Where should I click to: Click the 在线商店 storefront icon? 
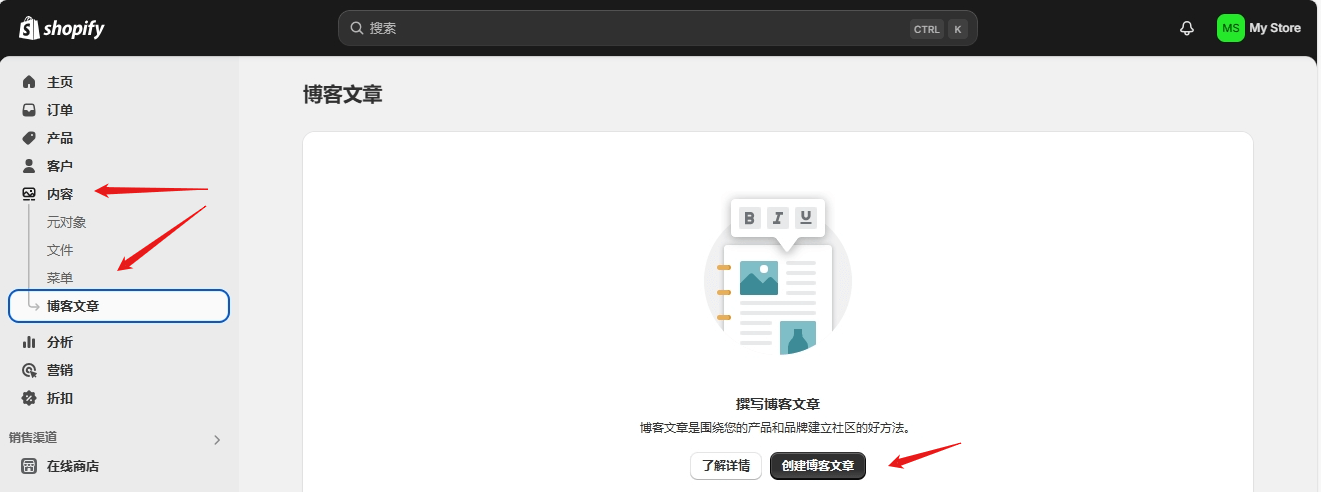pyautogui.click(x=29, y=466)
